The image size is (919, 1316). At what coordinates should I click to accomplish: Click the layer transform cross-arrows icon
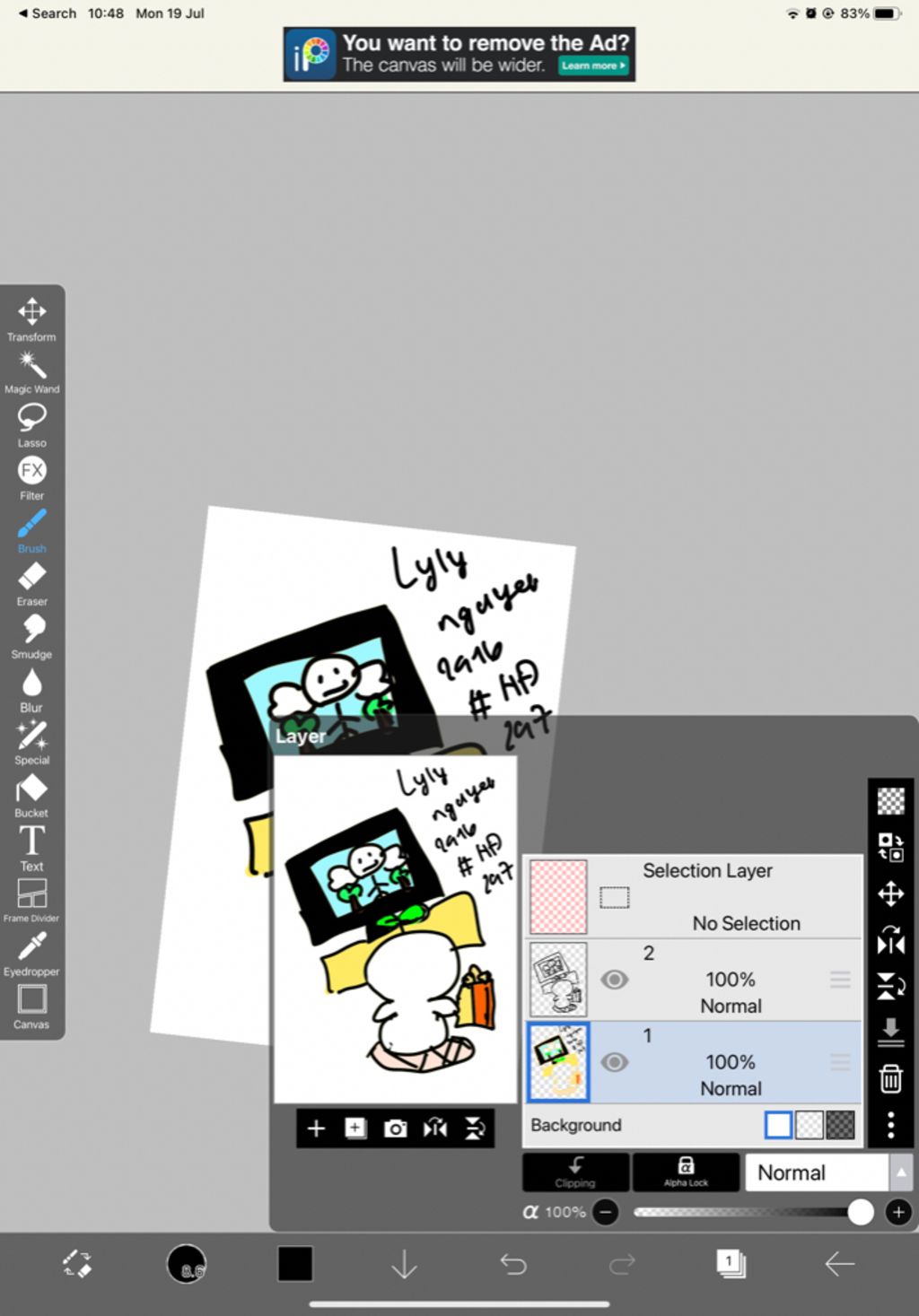point(890,893)
